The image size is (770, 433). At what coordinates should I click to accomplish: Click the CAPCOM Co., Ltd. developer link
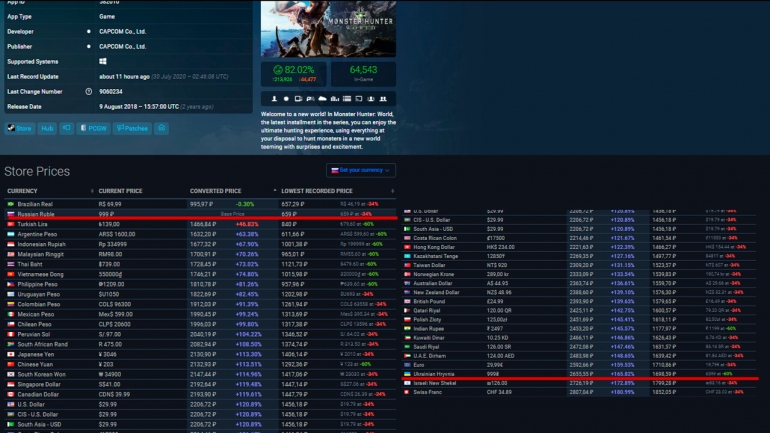123,31
